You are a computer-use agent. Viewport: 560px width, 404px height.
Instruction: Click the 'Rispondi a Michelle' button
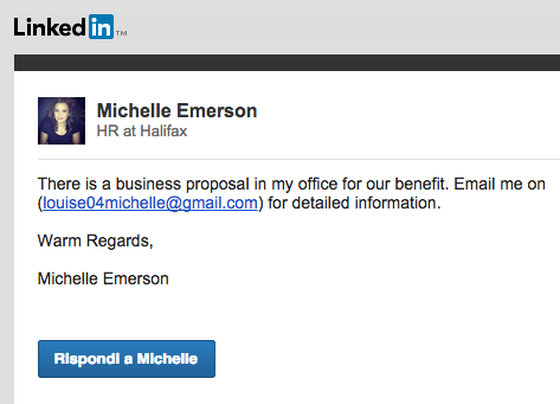[126, 359]
